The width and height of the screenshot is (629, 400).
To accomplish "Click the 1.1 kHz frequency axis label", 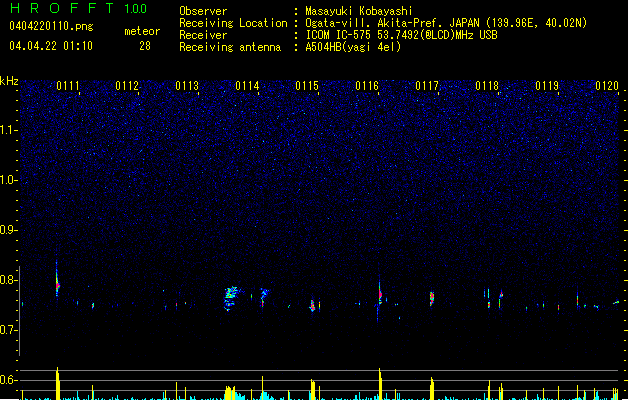I will point(8,130).
